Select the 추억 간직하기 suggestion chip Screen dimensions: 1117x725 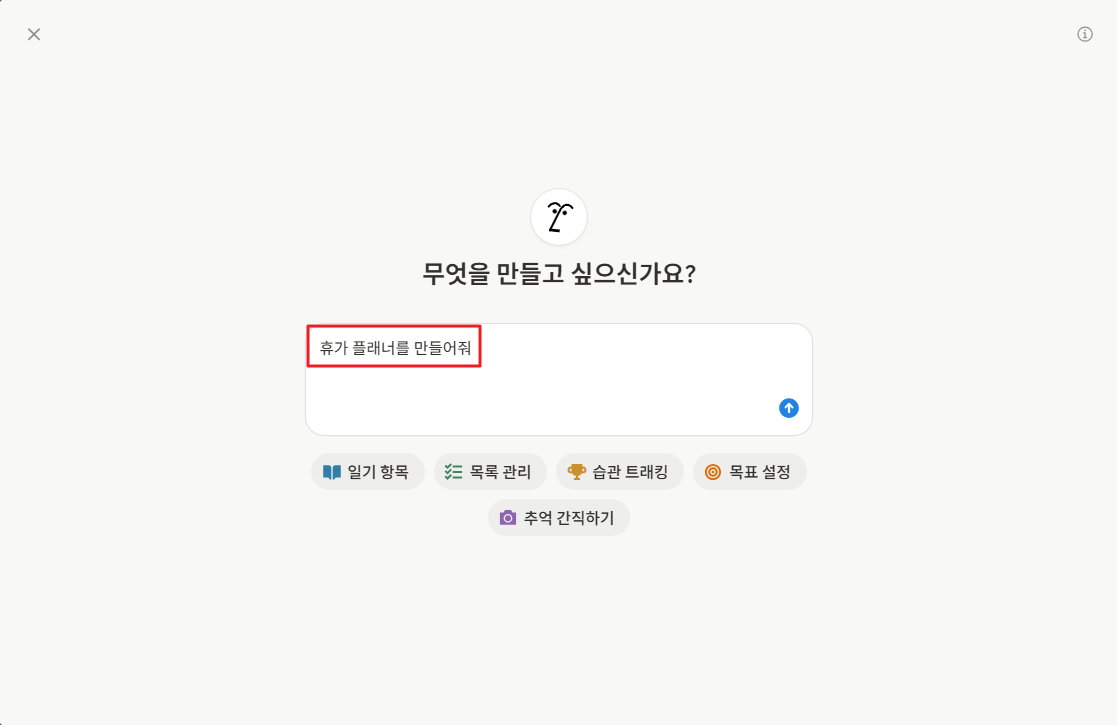click(558, 517)
